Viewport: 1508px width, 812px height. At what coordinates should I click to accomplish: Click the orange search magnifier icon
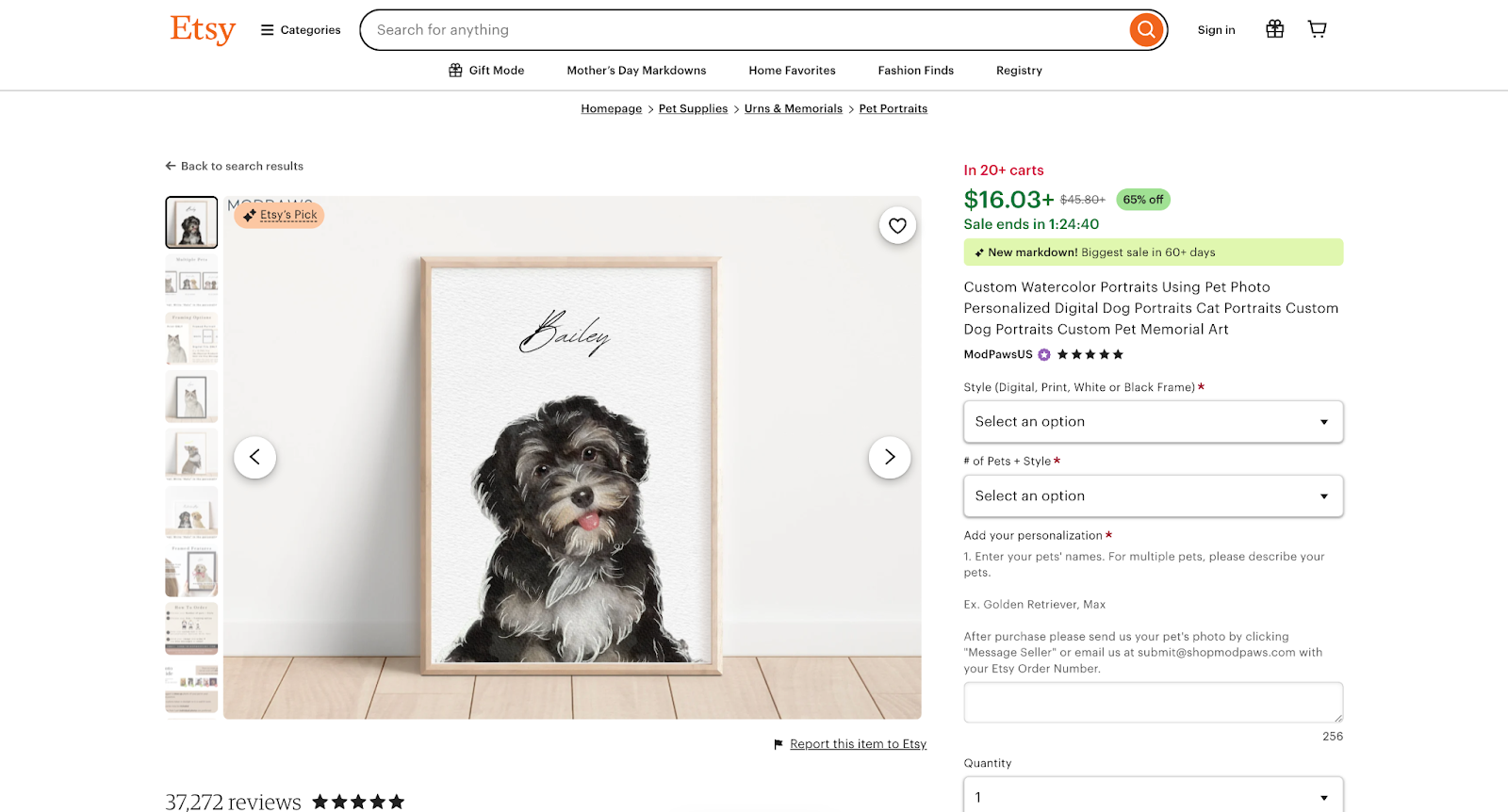(1145, 29)
